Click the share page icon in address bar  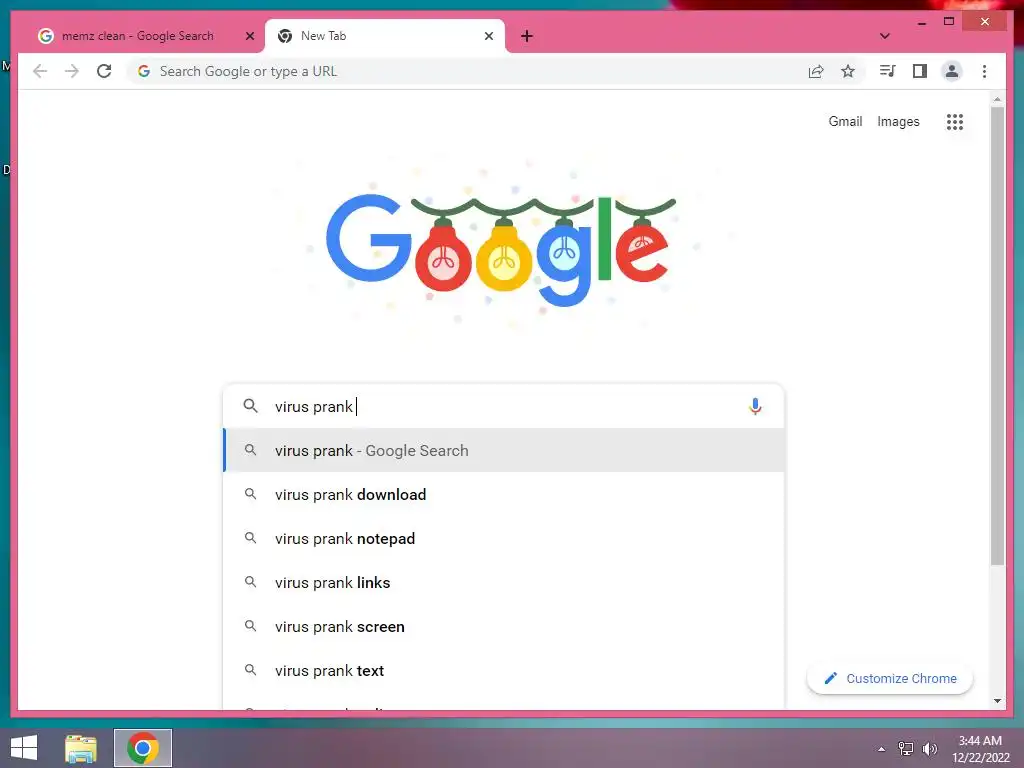[x=816, y=71]
